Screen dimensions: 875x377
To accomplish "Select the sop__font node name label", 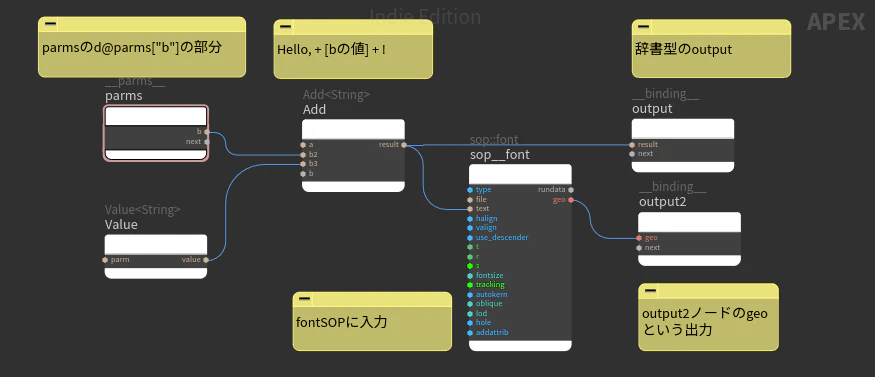I will 500,154.
